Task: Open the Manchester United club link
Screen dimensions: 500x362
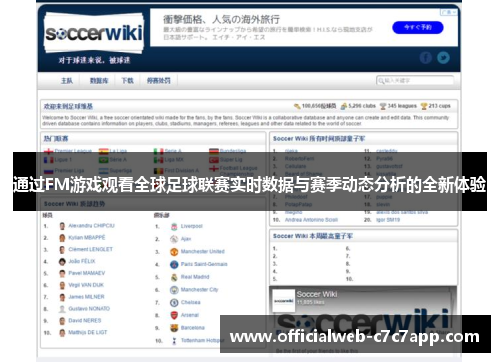Action: tap(203, 252)
